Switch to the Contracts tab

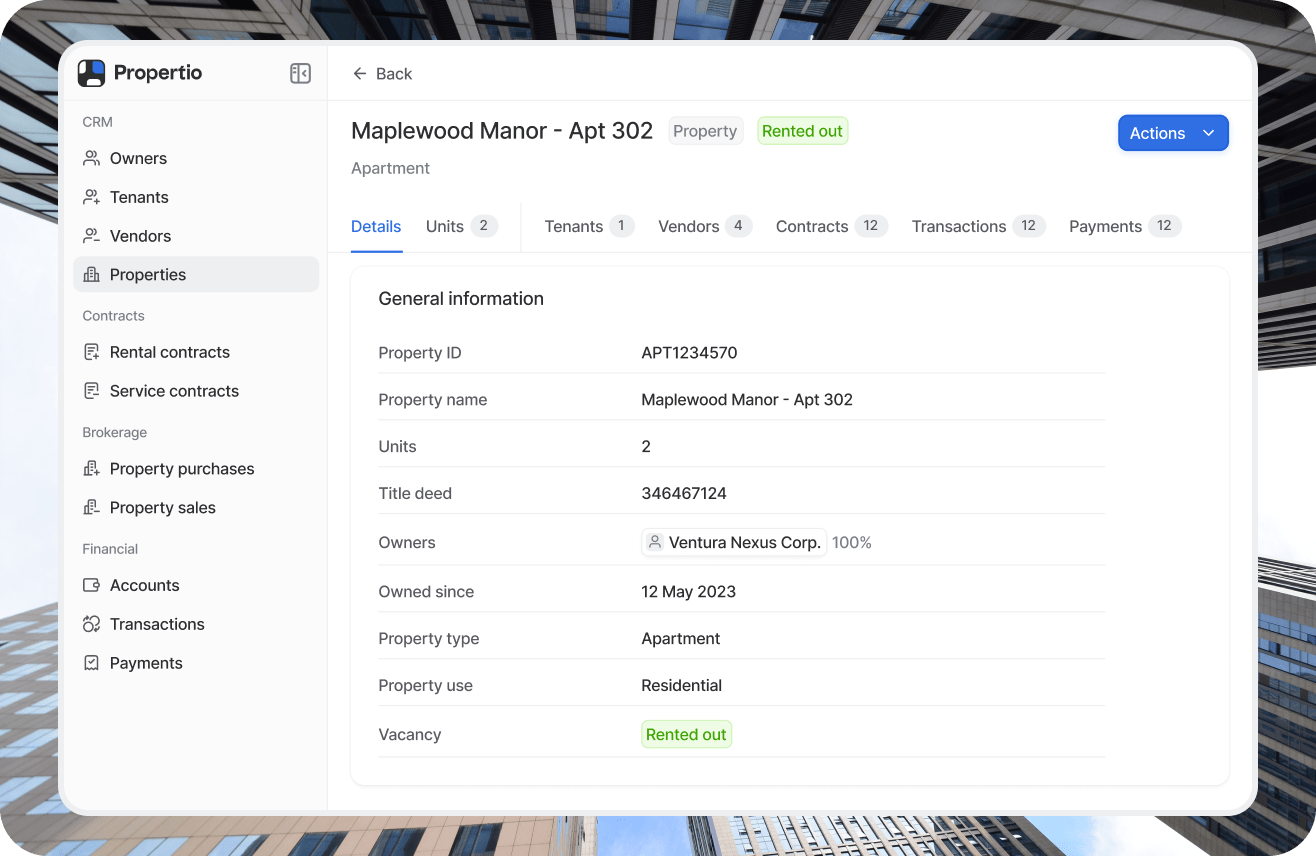pos(830,226)
